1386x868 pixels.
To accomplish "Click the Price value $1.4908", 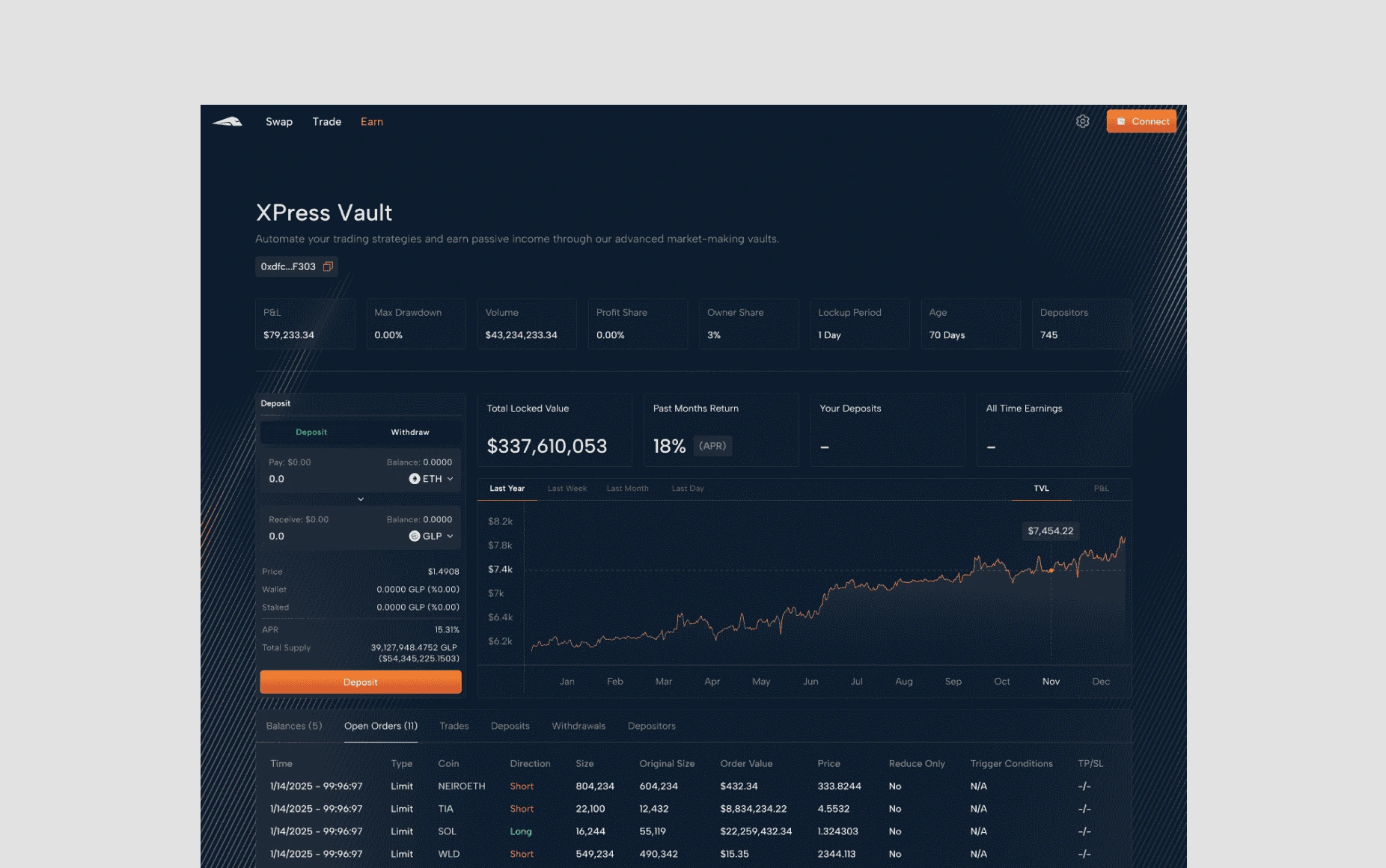I will click(444, 572).
